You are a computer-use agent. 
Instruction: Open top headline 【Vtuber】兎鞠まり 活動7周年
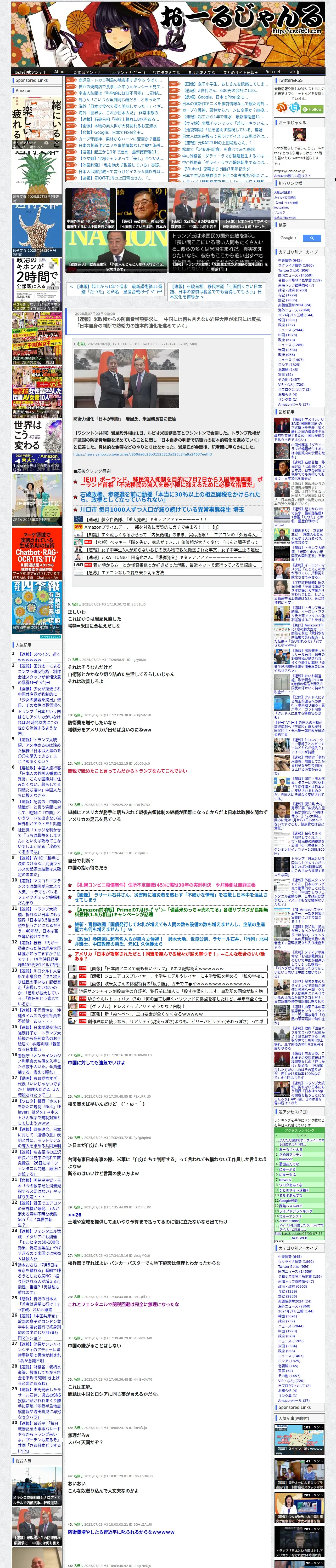[x=218, y=169]
